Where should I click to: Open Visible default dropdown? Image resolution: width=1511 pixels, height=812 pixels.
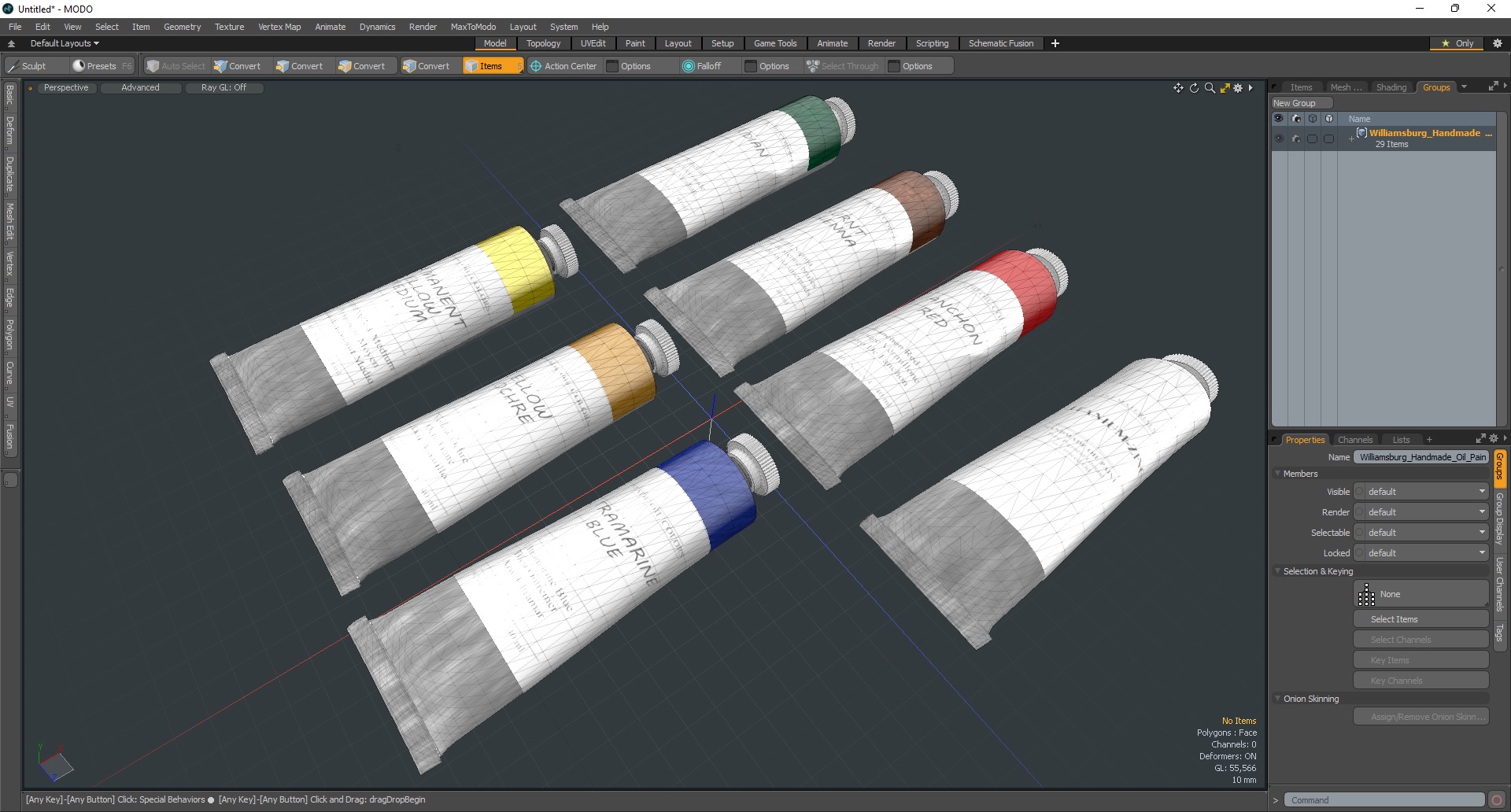(x=1427, y=492)
